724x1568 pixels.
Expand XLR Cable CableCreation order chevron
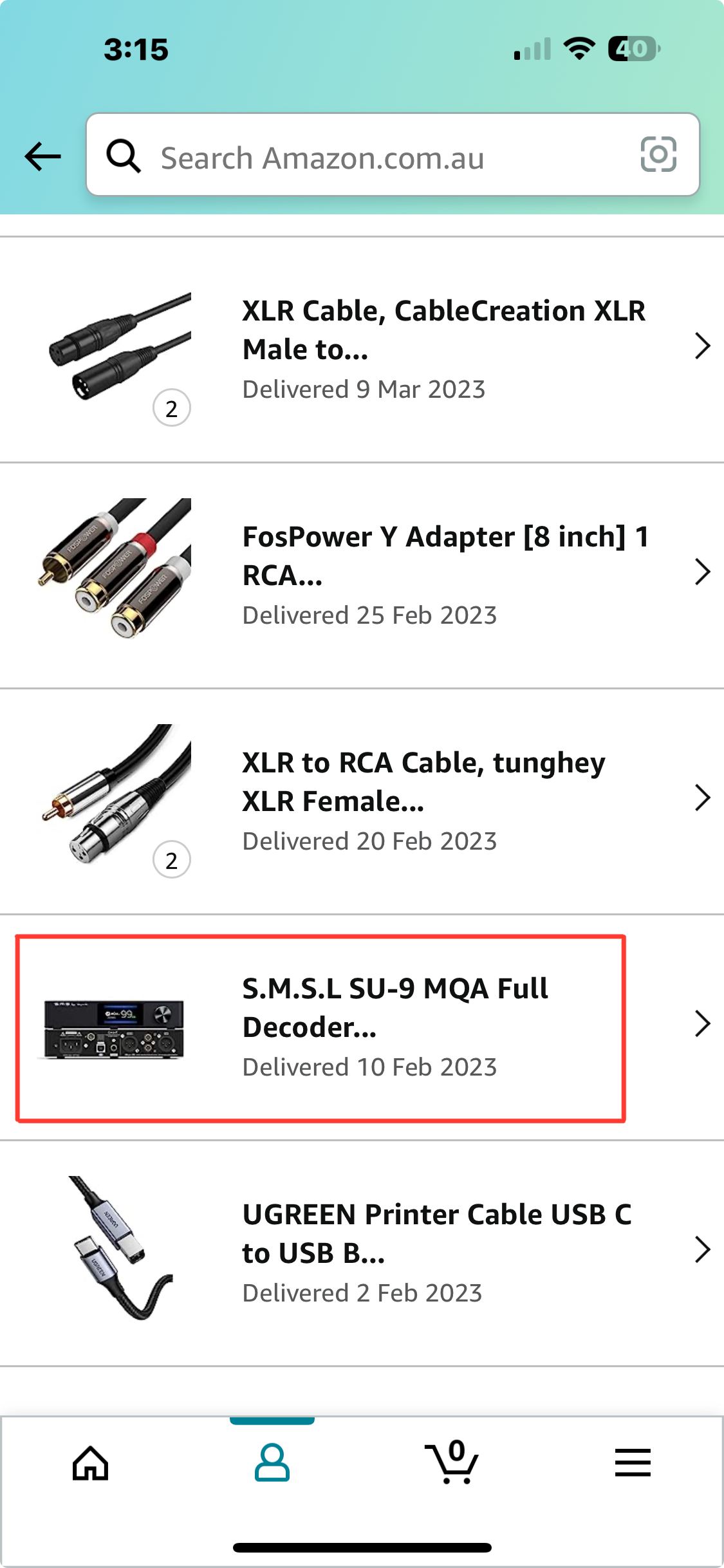tap(702, 346)
